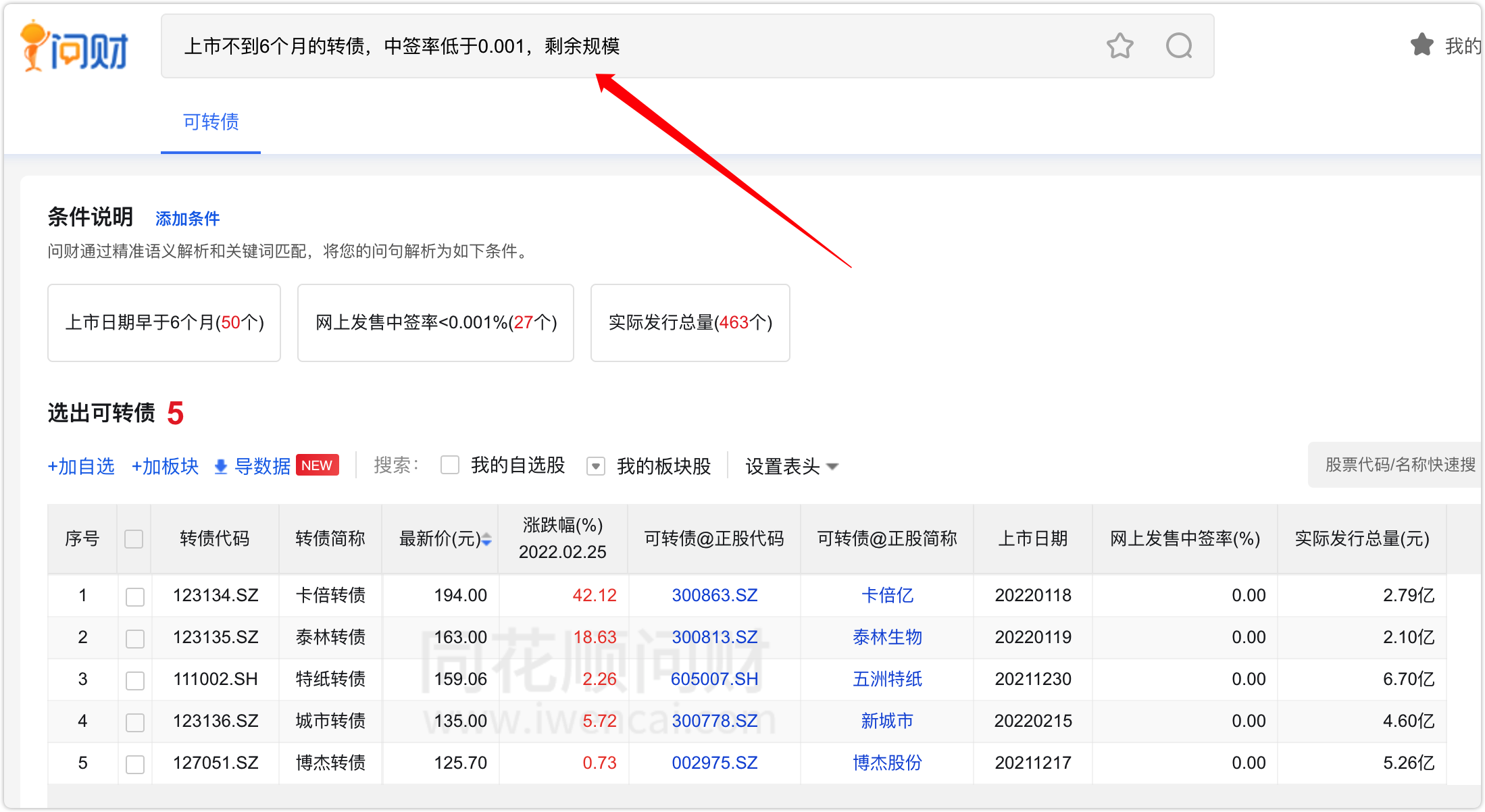The height and width of the screenshot is (812, 1485).
Task: Click the star favorite icon in search bar
Action: click(1119, 46)
